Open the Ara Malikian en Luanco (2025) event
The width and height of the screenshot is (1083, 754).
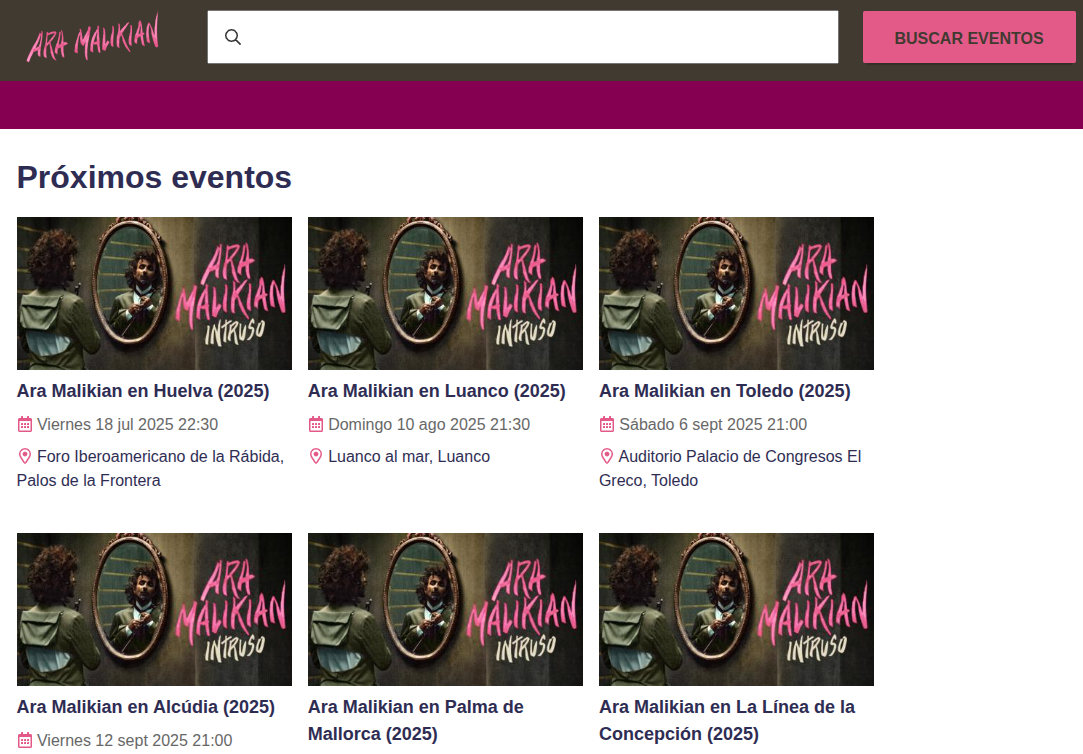(x=437, y=391)
